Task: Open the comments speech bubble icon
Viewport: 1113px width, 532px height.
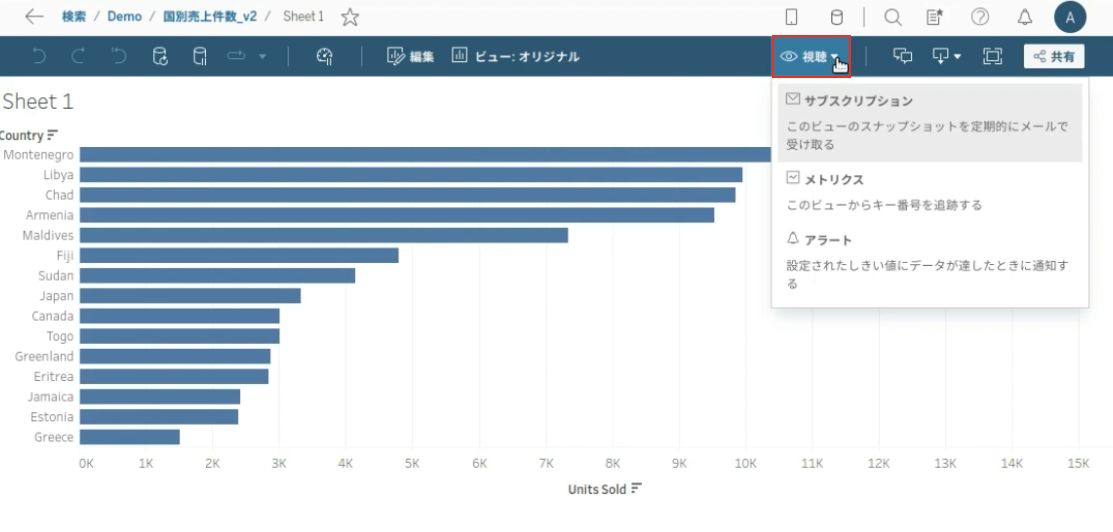Action: [x=903, y=57]
